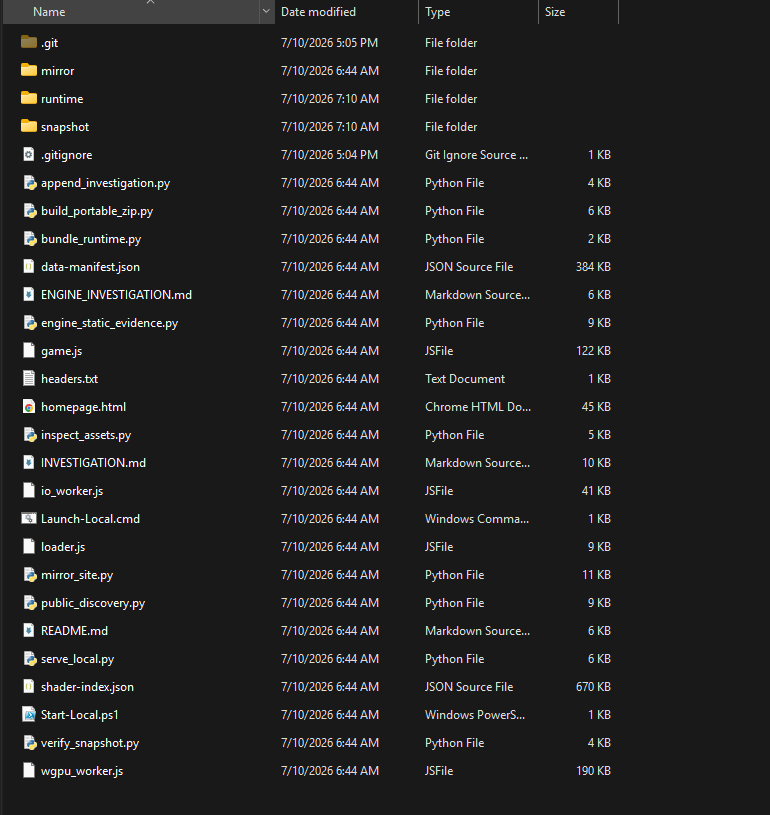Click the 670 KB size of shader-index.json
Screen dimensions: 770x815
(593, 687)
